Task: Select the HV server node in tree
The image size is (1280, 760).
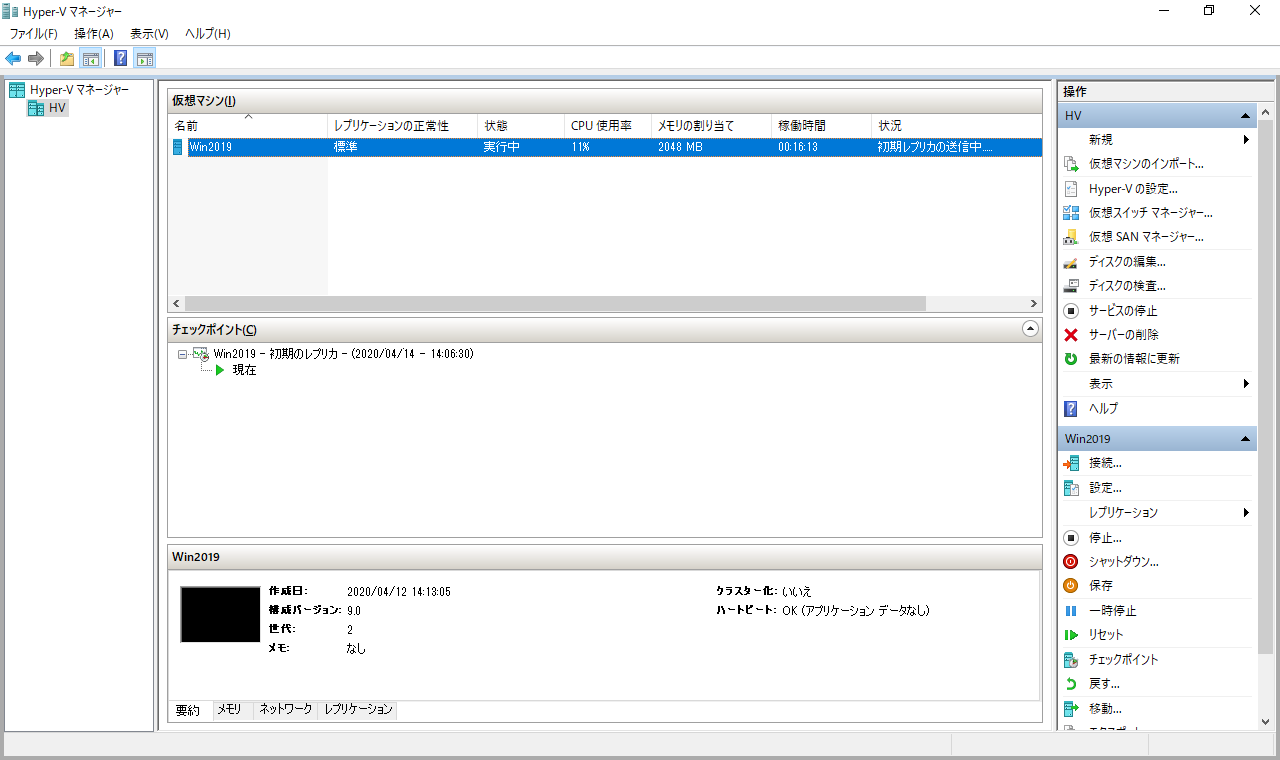Action: click(x=48, y=108)
